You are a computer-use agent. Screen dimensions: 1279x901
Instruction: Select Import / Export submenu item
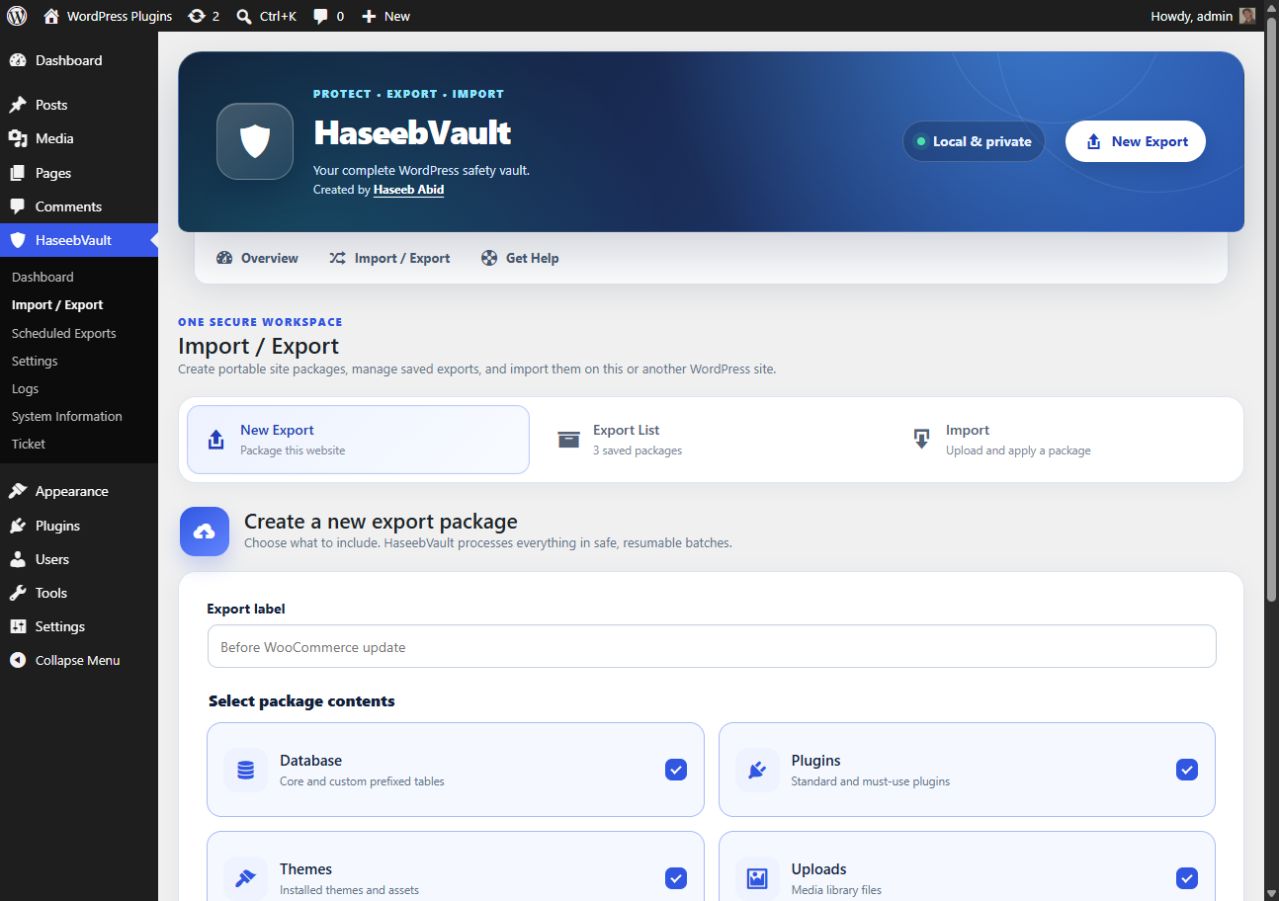(58, 305)
